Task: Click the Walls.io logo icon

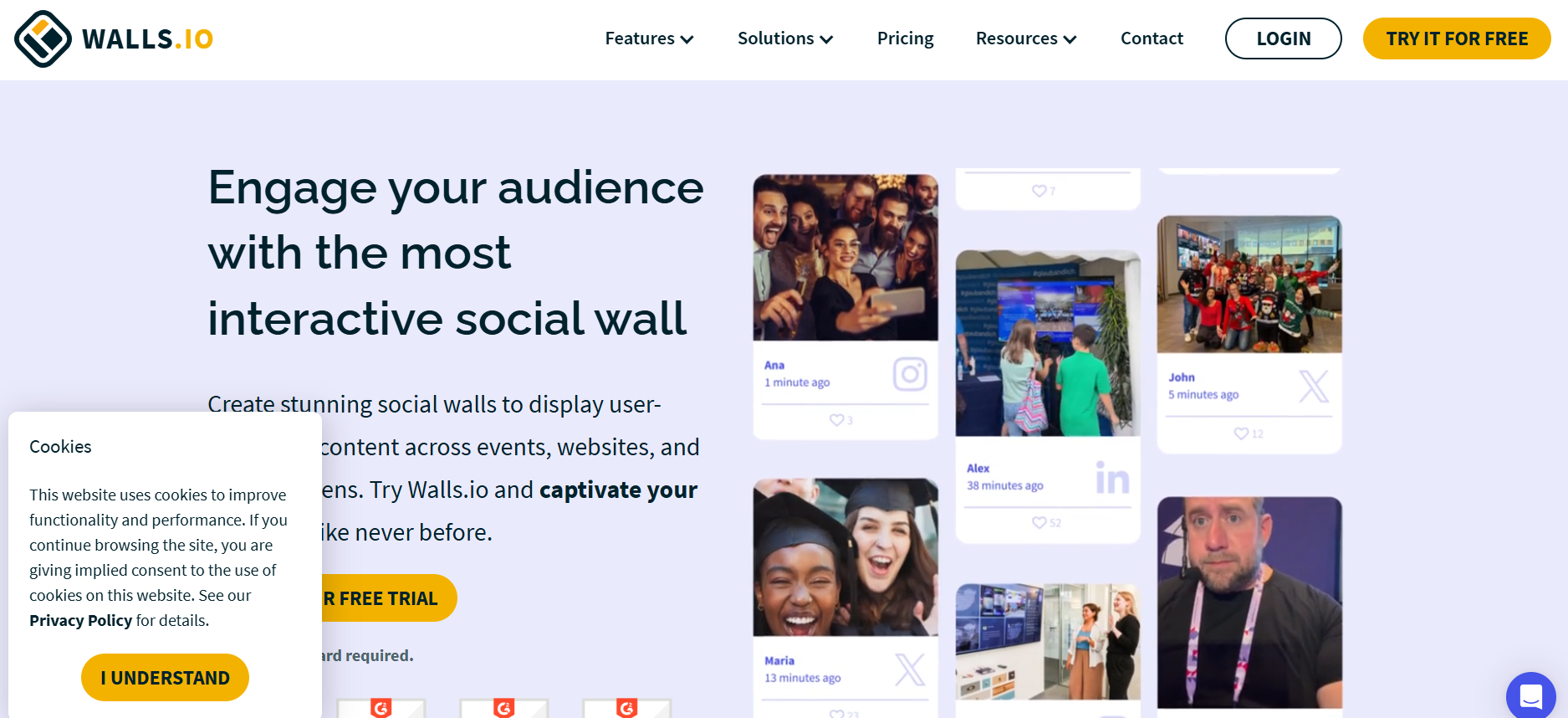Action: tap(43, 38)
